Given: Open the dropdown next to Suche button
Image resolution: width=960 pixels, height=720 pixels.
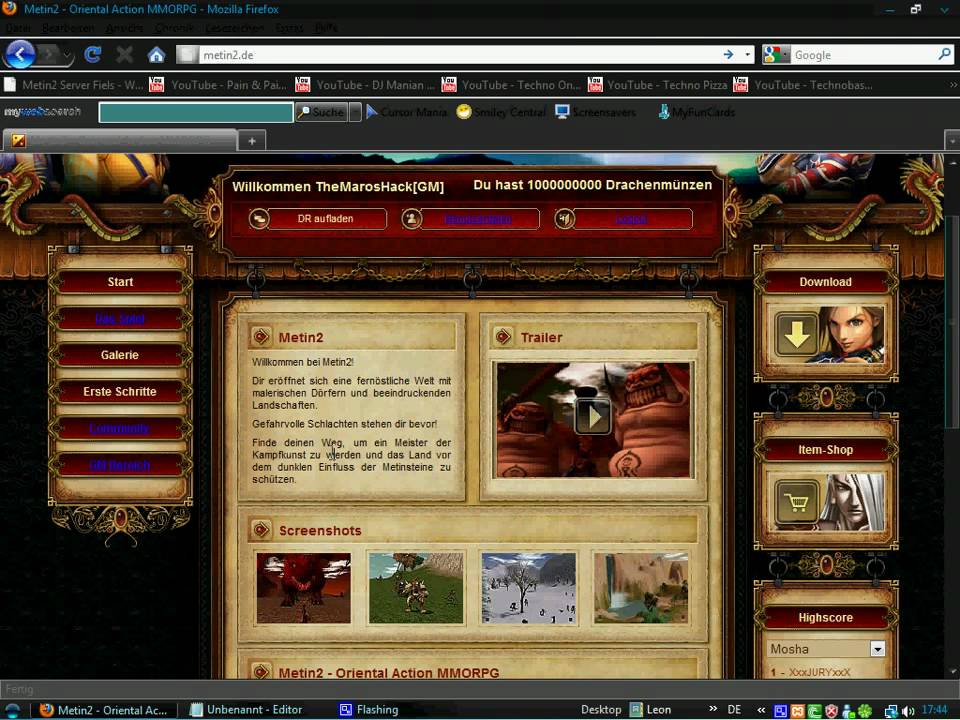Looking at the screenshot, I should click(355, 112).
